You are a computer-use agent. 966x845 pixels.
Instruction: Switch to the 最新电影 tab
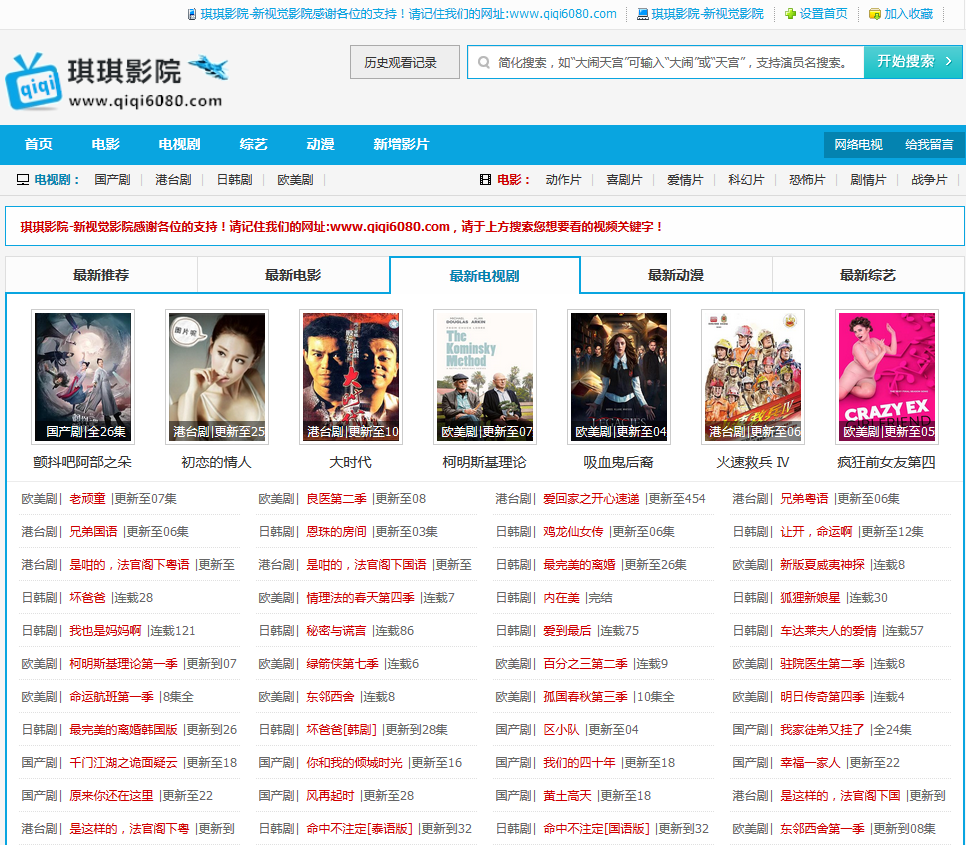tap(293, 275)
